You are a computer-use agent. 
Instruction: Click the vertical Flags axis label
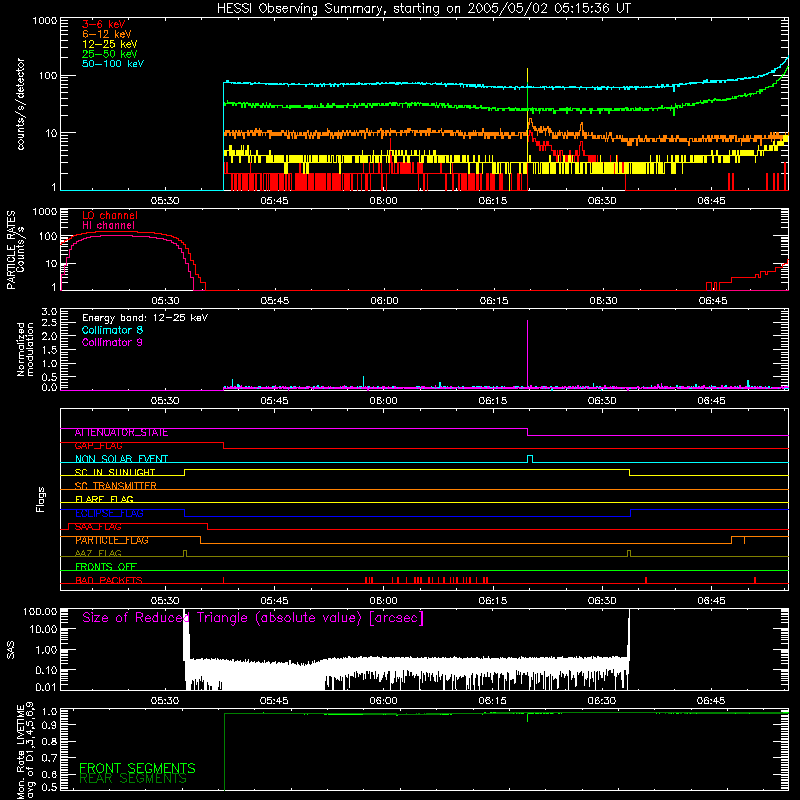click(41, 499)
